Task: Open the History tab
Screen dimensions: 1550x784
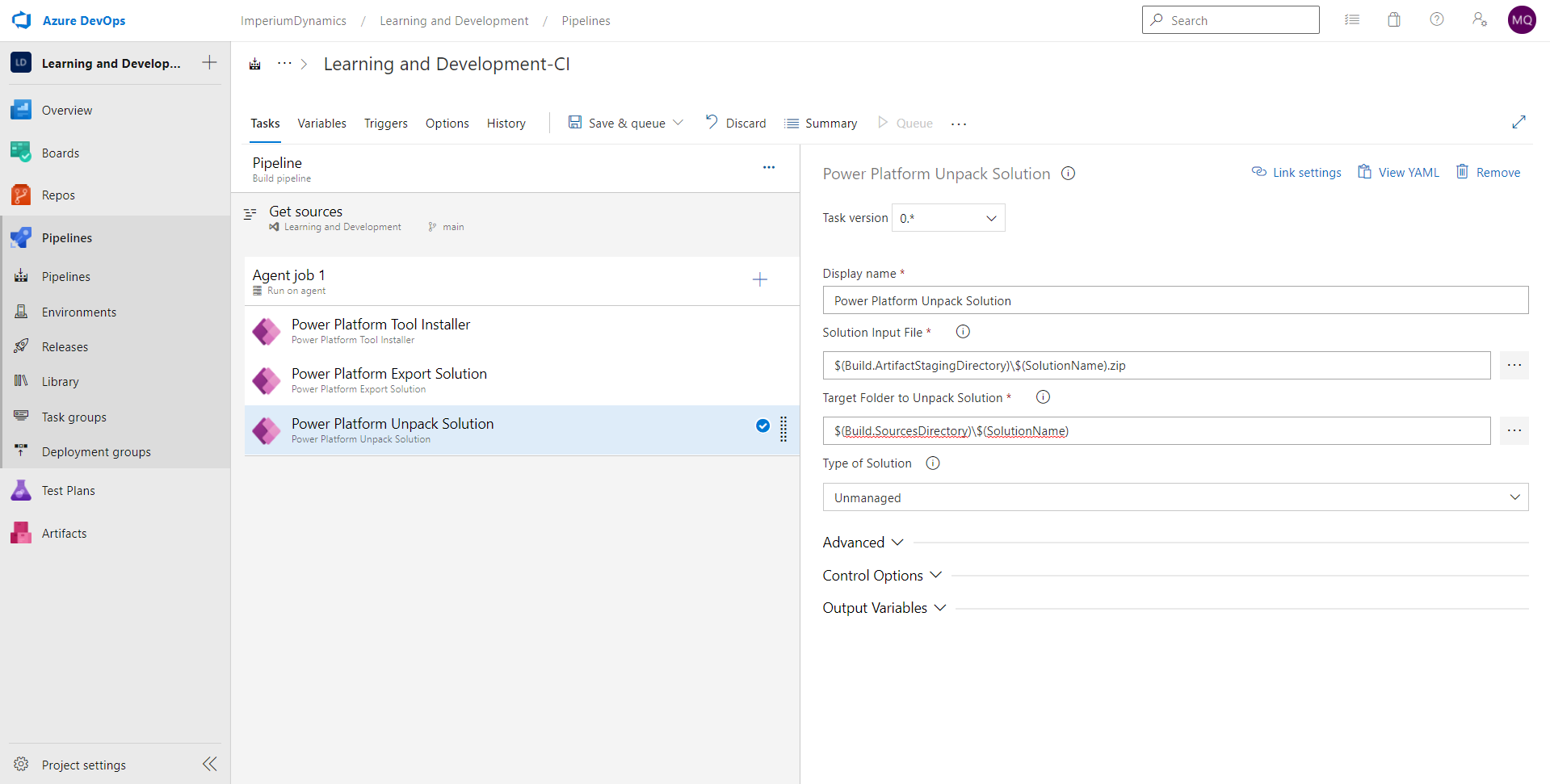Action: point(506,123)
